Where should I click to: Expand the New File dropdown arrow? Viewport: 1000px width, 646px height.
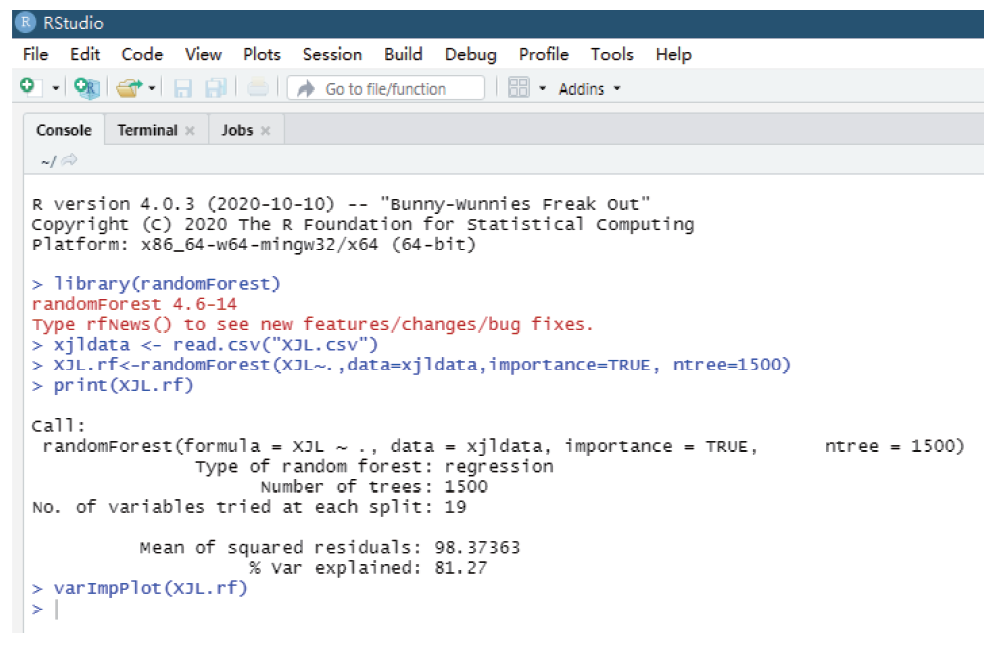55,88
